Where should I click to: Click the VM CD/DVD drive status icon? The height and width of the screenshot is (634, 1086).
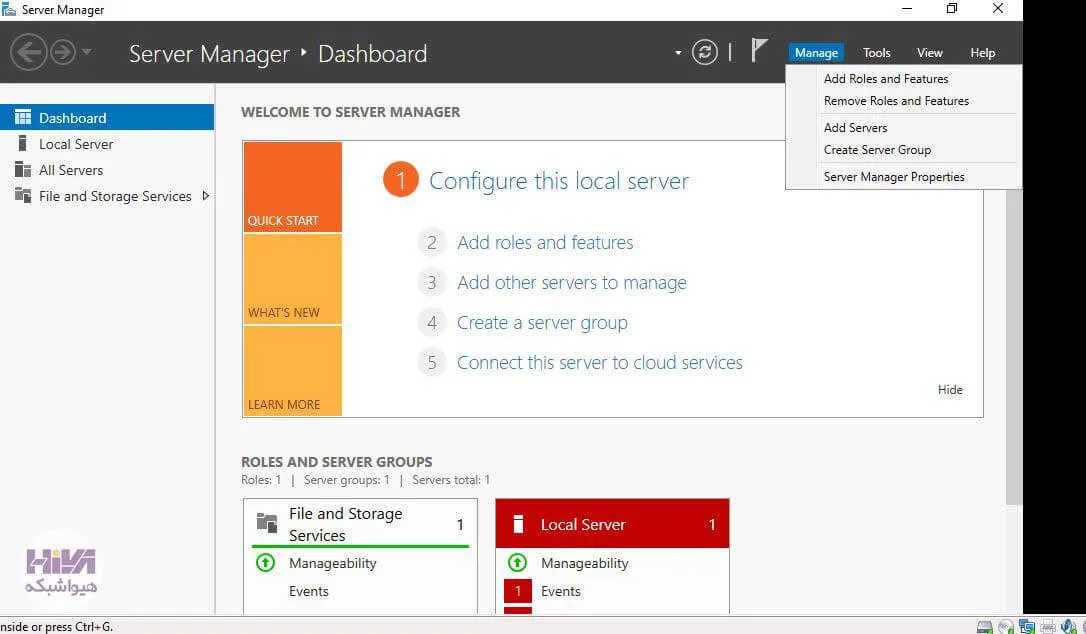[x=1006, y=627]
